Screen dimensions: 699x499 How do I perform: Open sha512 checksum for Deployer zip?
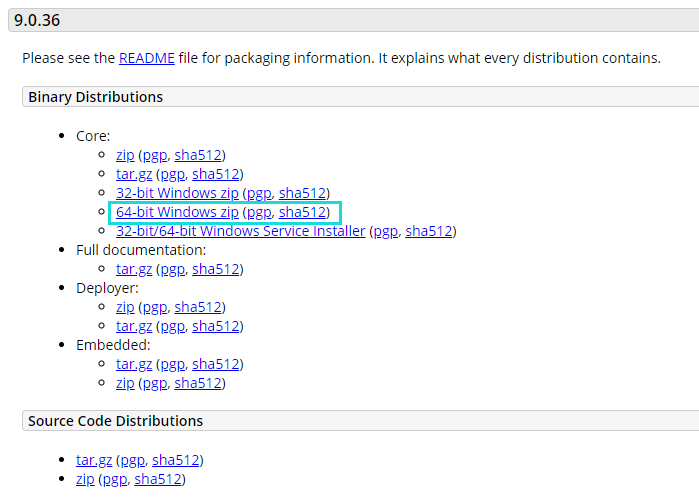[x=198, y=307]
